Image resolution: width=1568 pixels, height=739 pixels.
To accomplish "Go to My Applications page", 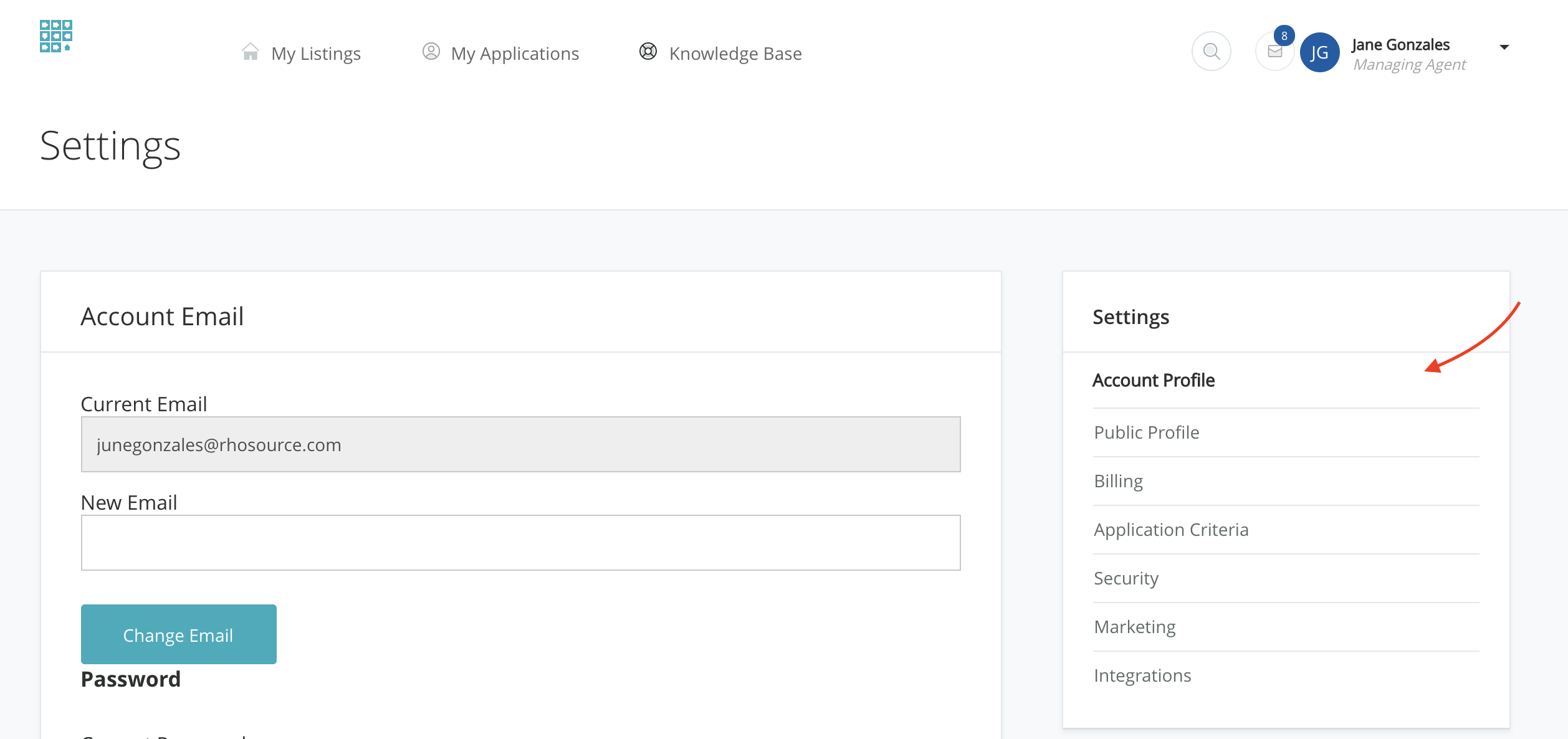I will (x=515, y=54).
